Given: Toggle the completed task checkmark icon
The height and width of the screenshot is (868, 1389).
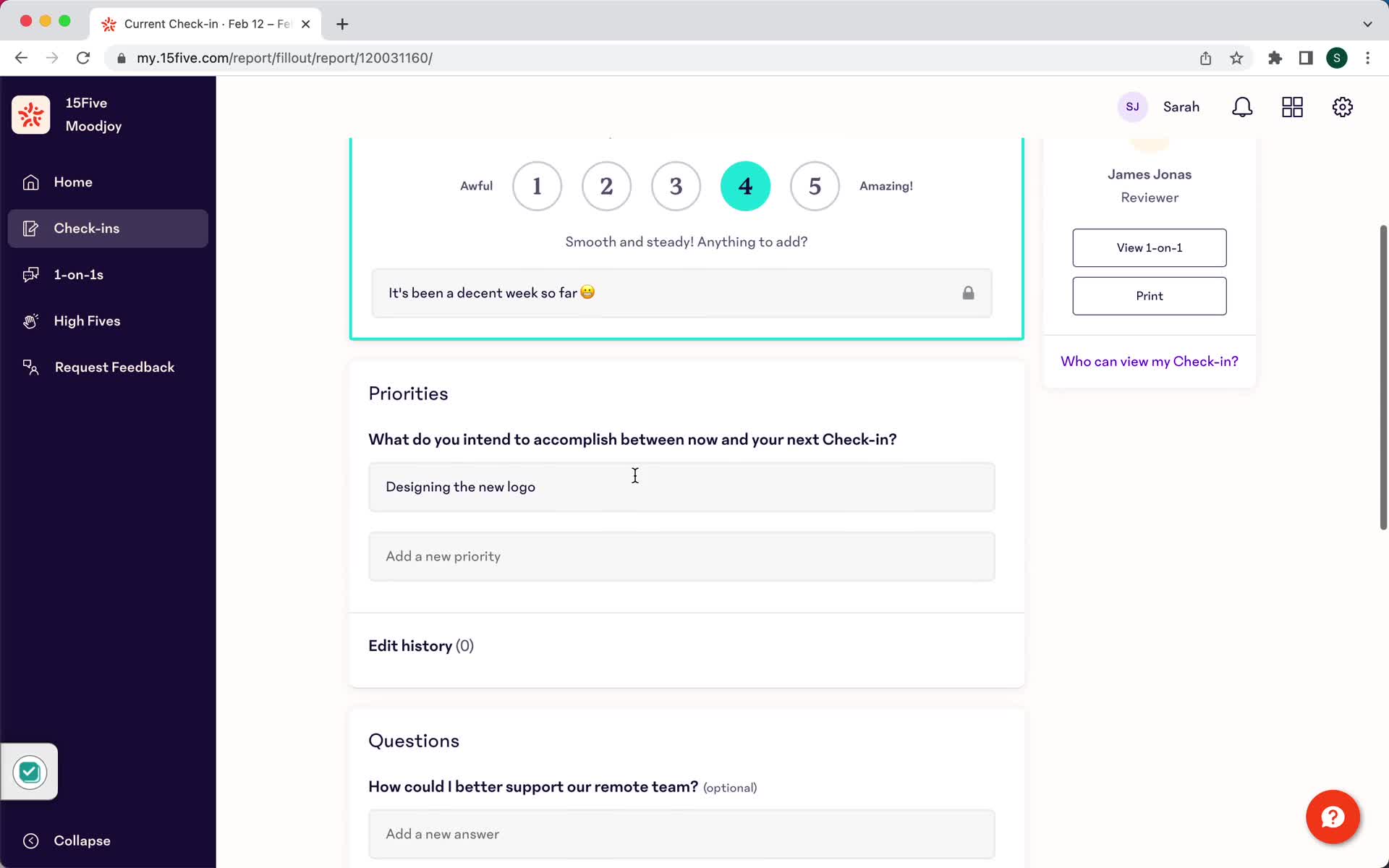Looking at the screenshot, I should (x=28, y=772).
